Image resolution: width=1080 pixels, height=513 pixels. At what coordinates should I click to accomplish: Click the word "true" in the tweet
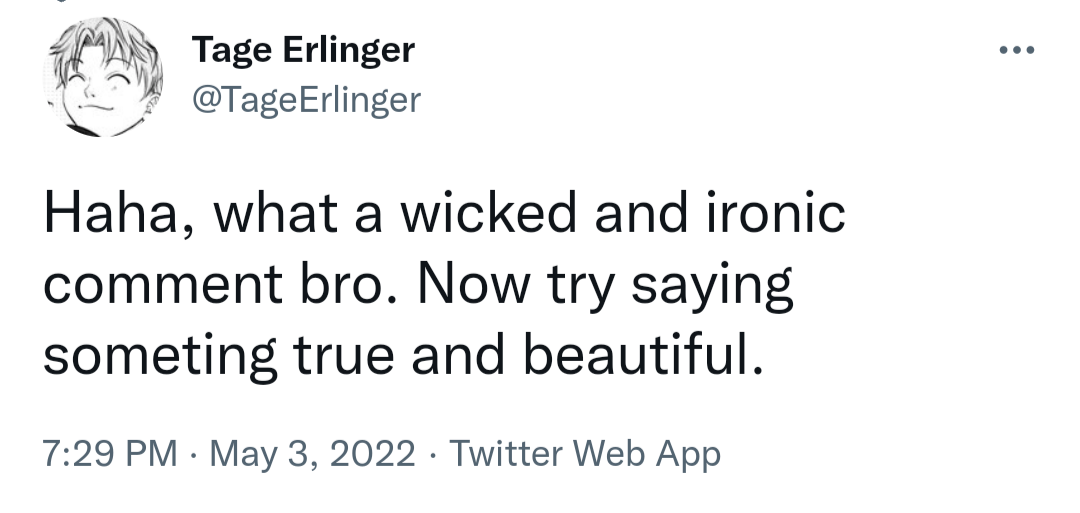[x=341, y=356]
